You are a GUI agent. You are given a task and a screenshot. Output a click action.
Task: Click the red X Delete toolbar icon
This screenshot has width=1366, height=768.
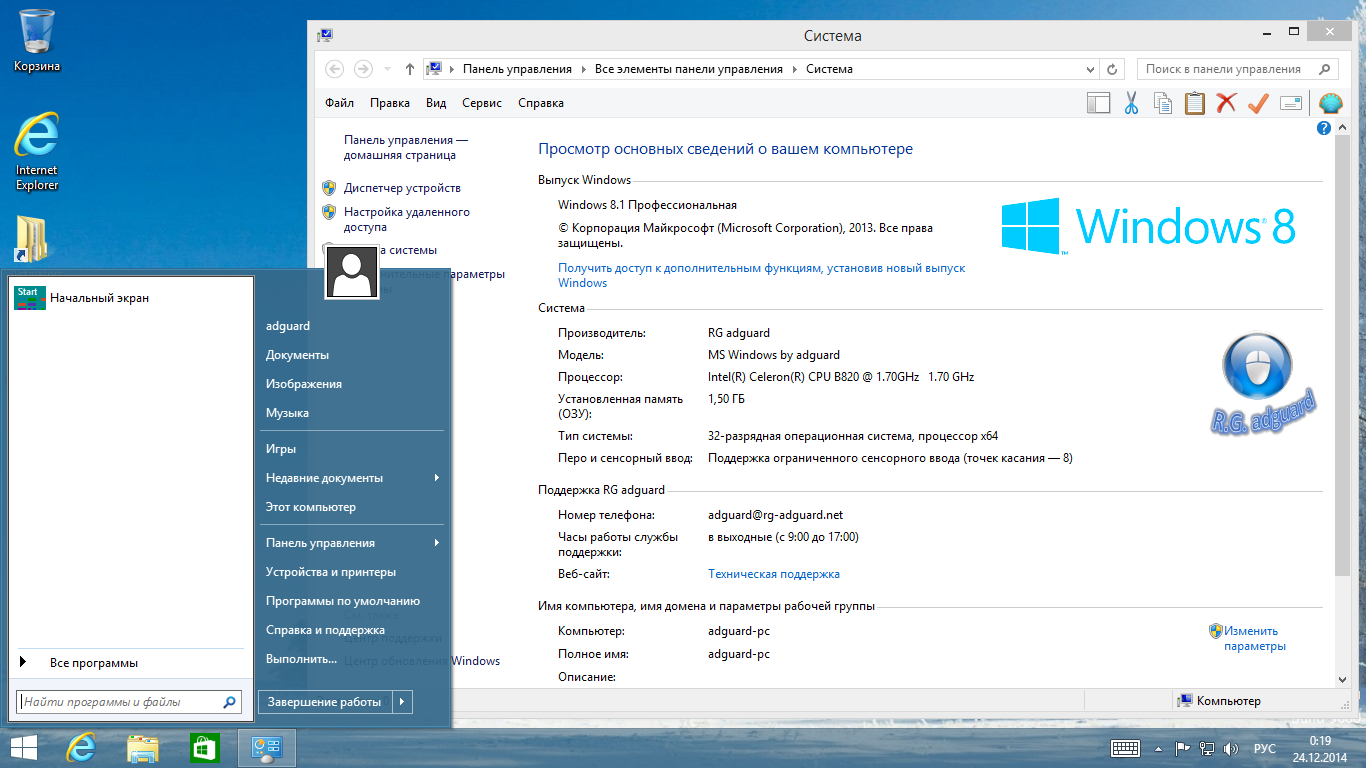[x=1226, y=103]
